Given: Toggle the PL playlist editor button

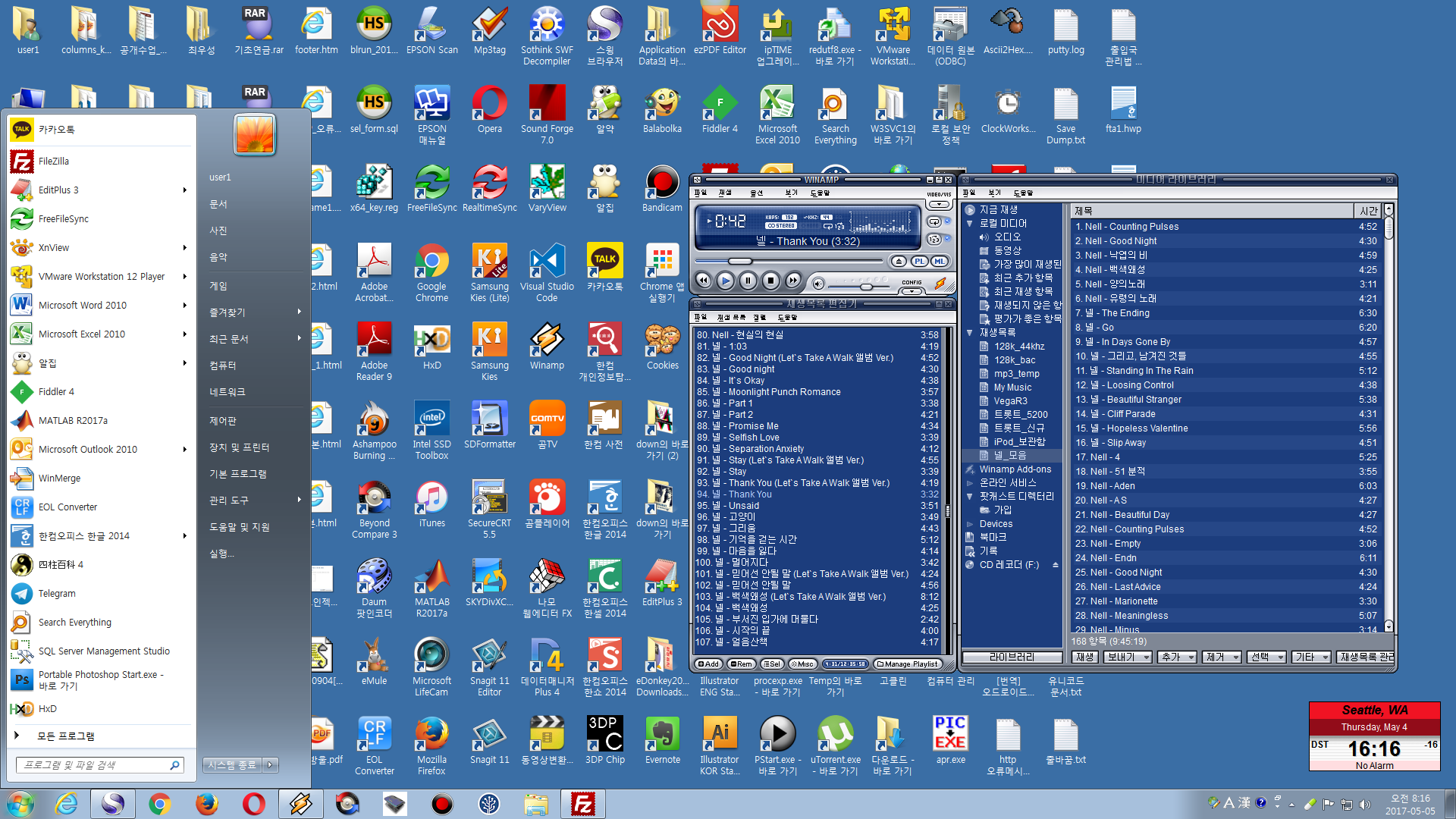Looking at the screenshot, I should [x=919, y=261].
